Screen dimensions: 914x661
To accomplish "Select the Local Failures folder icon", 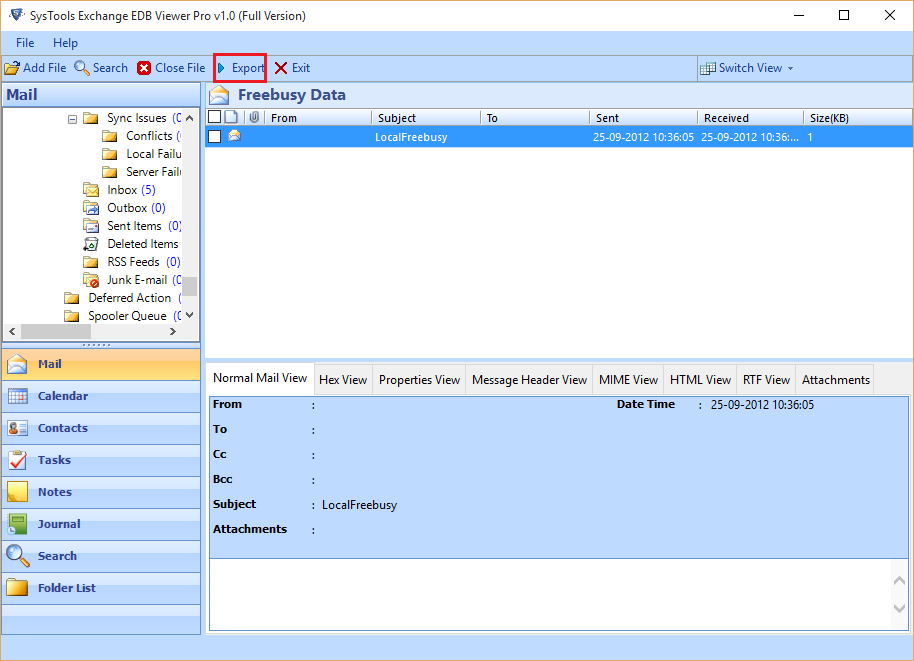I will point(110,154).
